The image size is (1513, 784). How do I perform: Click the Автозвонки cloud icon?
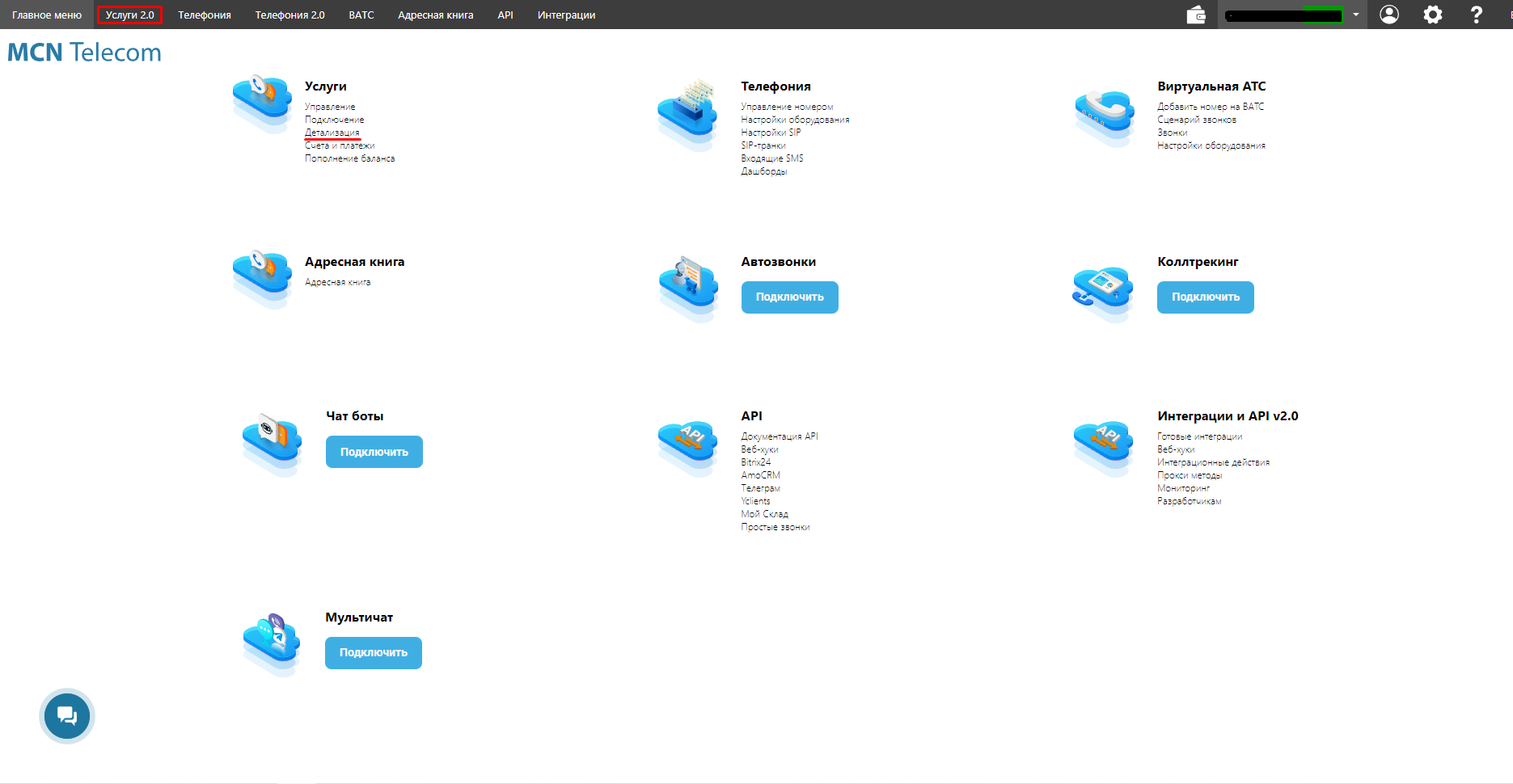pyautogui.click(x=688, y=289)
